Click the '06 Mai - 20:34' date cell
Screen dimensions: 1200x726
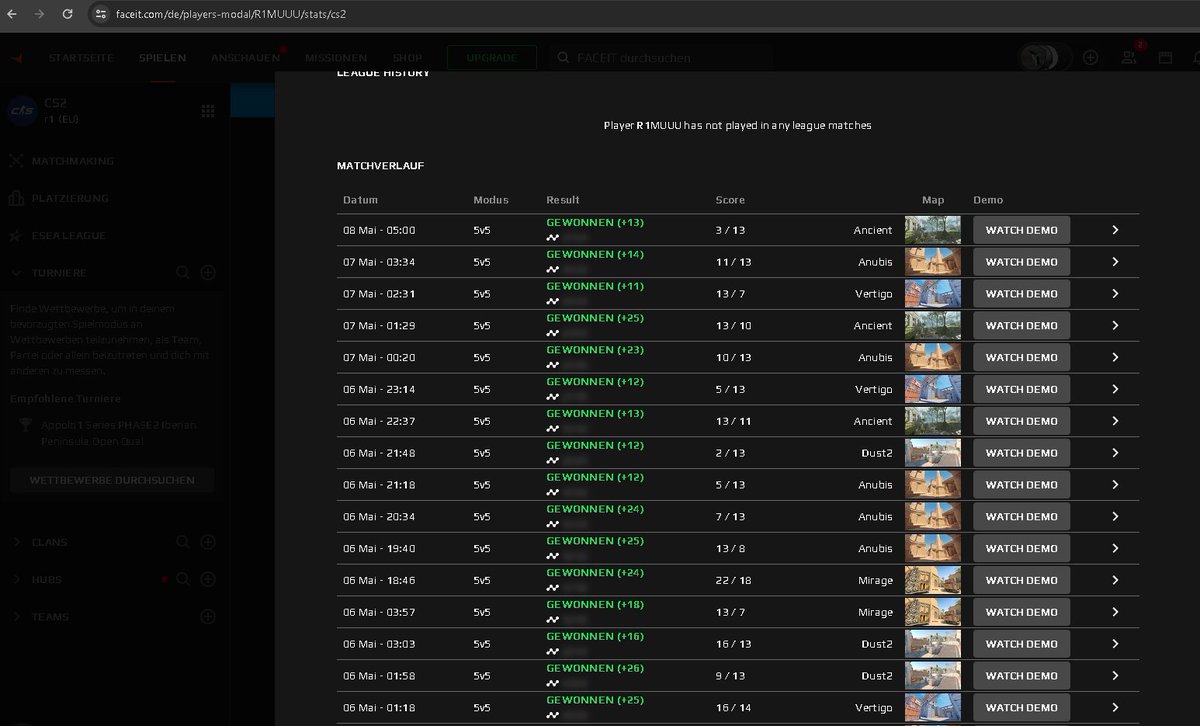pyautogui.click(x=379, y=517)
